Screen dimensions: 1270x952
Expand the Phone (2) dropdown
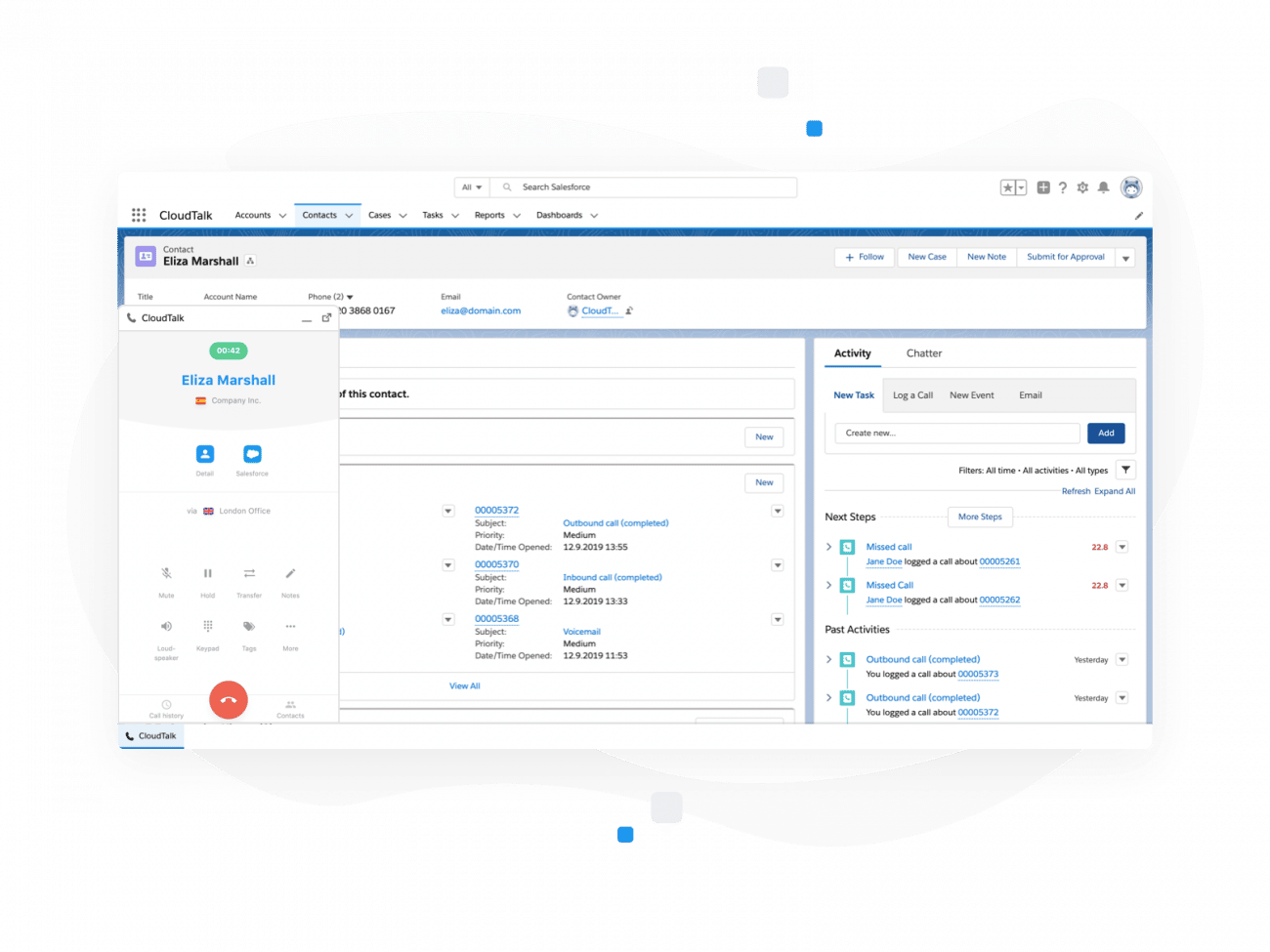[x=350, y=297]
